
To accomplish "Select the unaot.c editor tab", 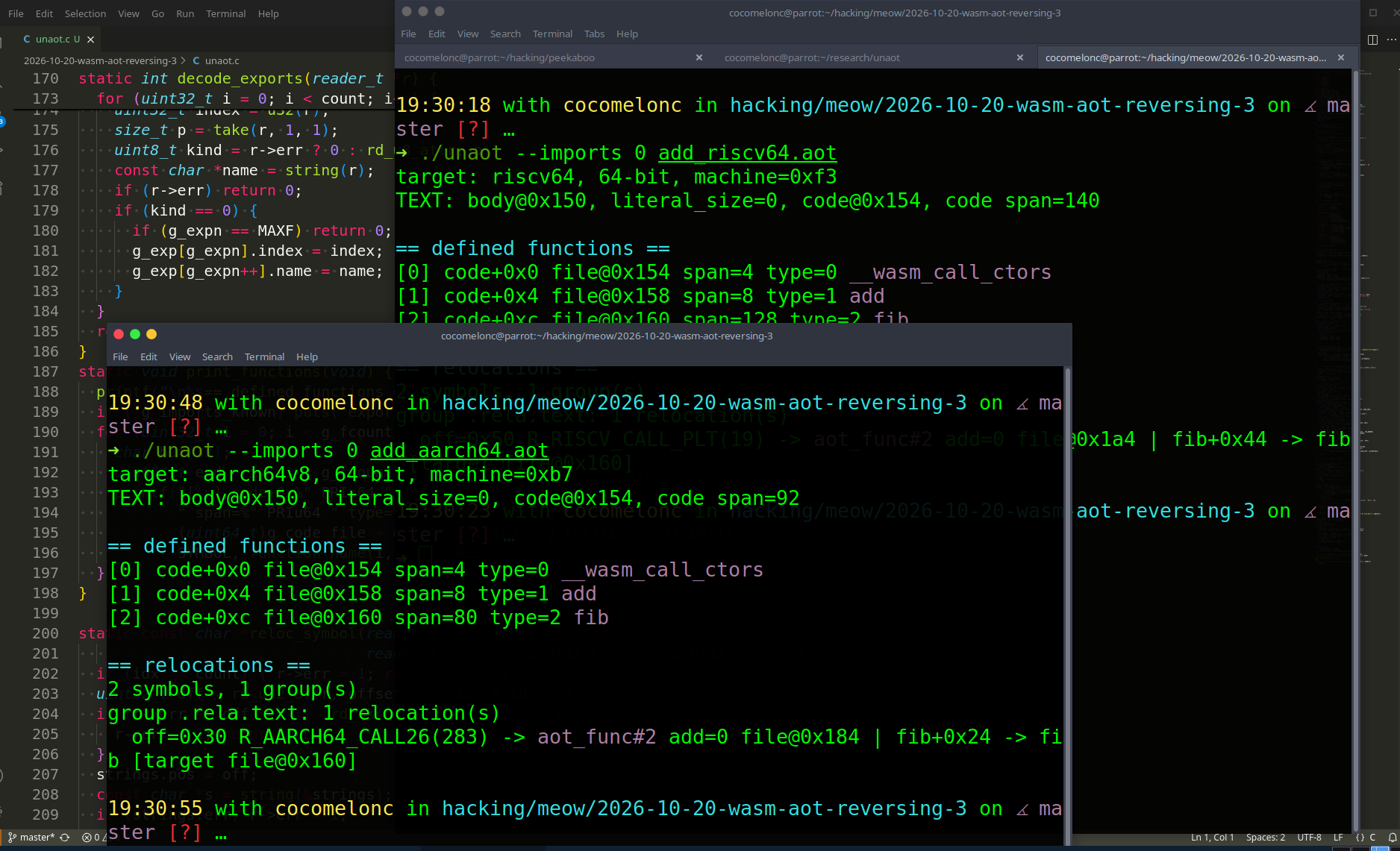I will [57, 40].
